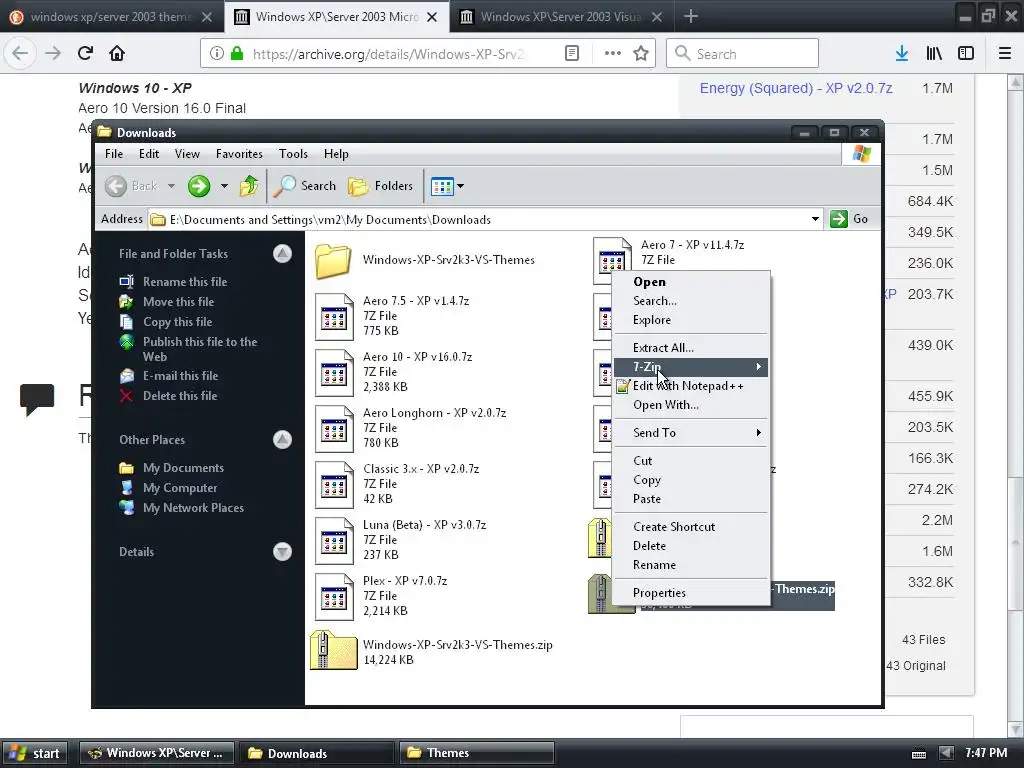Screen dimensions: 1024x768
Task: Collapse Other Places panel
Action: 282,440
